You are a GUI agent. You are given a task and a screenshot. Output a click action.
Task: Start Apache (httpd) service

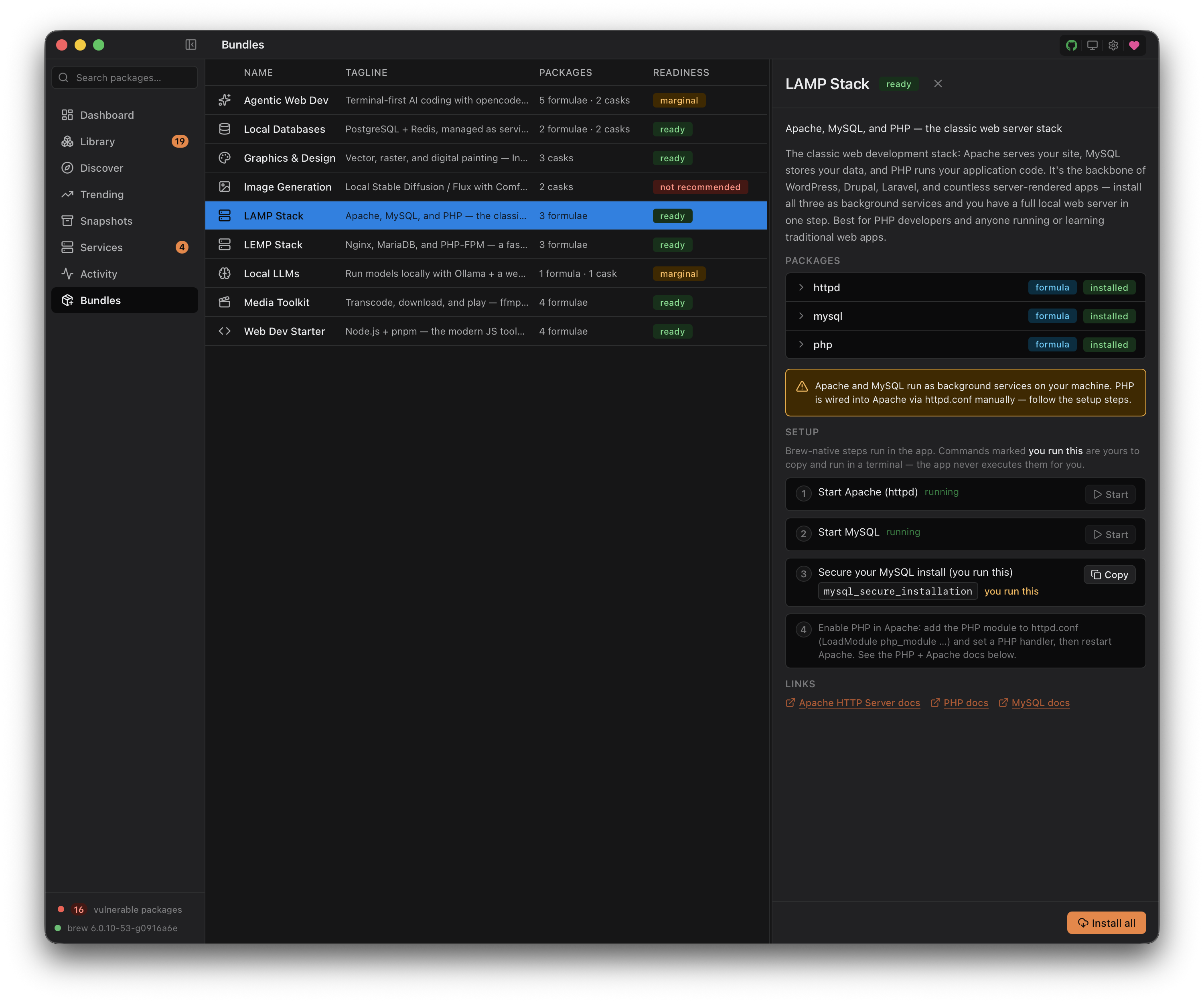click(x=1110, y=494)
